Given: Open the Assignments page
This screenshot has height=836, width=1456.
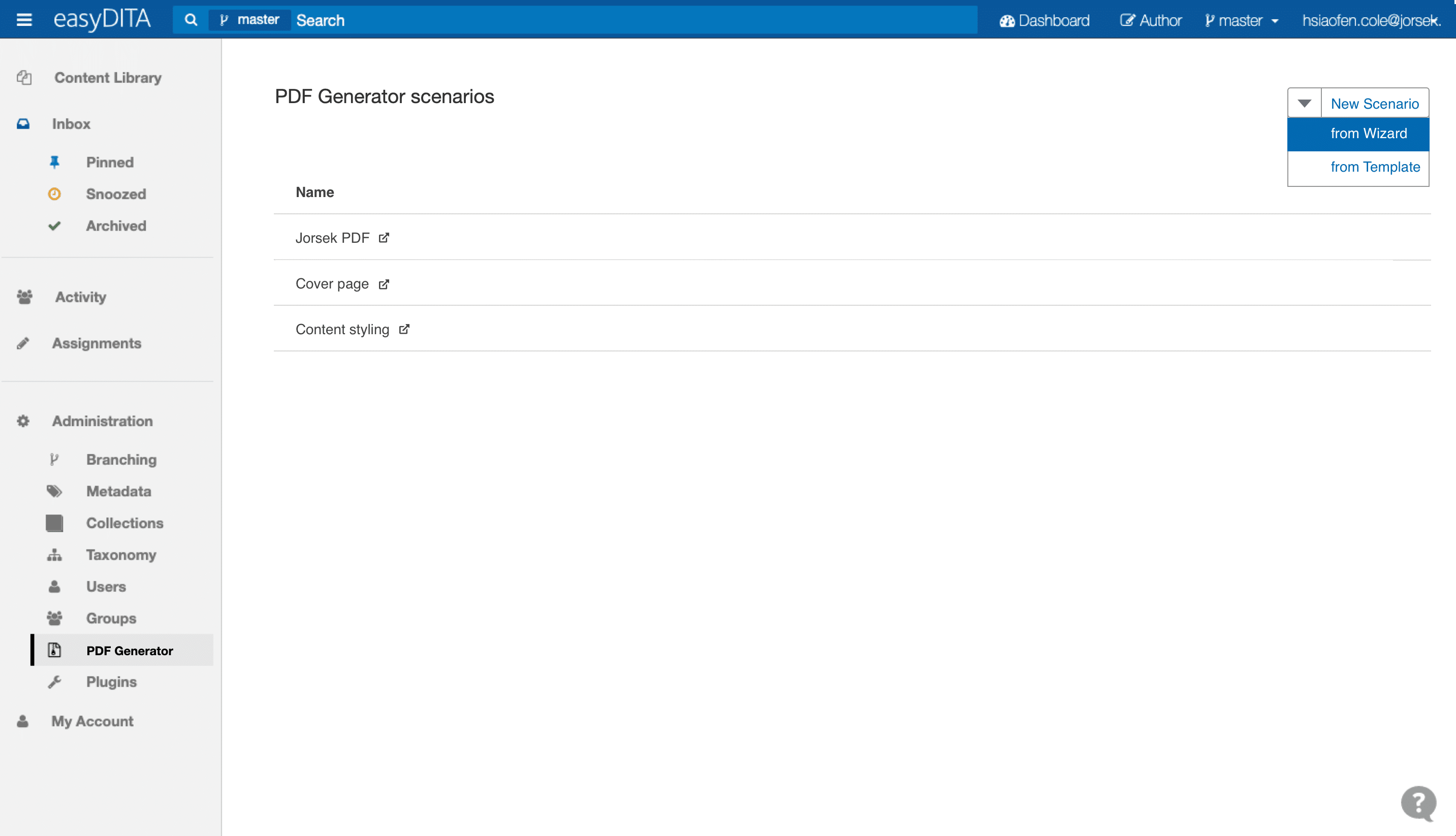Looking at the screenshot, I should pos(97,343).
